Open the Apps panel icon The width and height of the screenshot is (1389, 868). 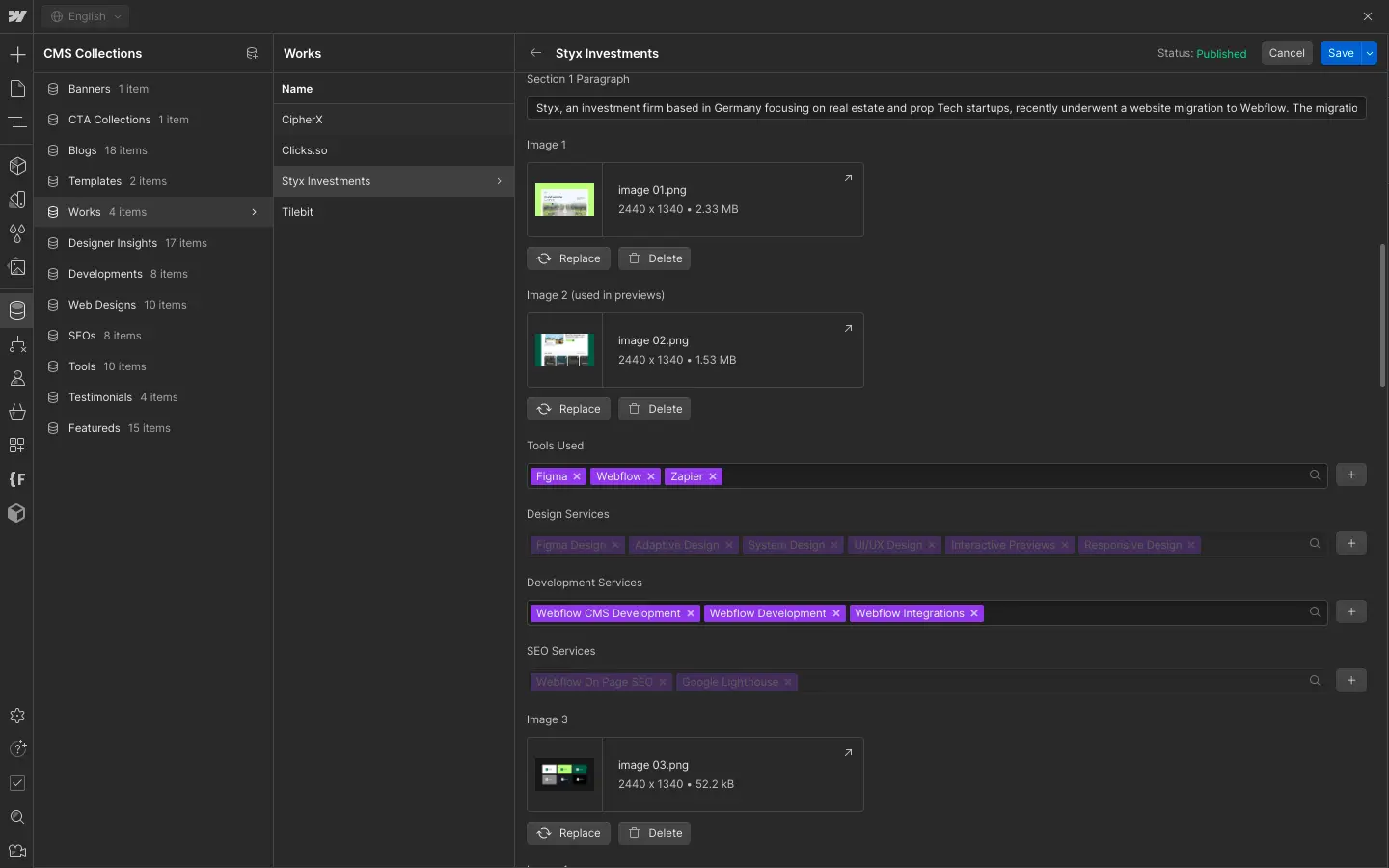click(16, 446)
